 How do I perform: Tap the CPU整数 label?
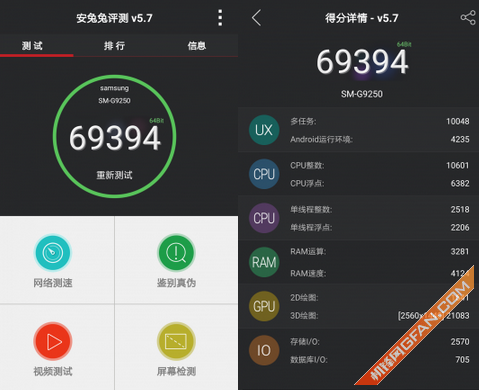307,165
